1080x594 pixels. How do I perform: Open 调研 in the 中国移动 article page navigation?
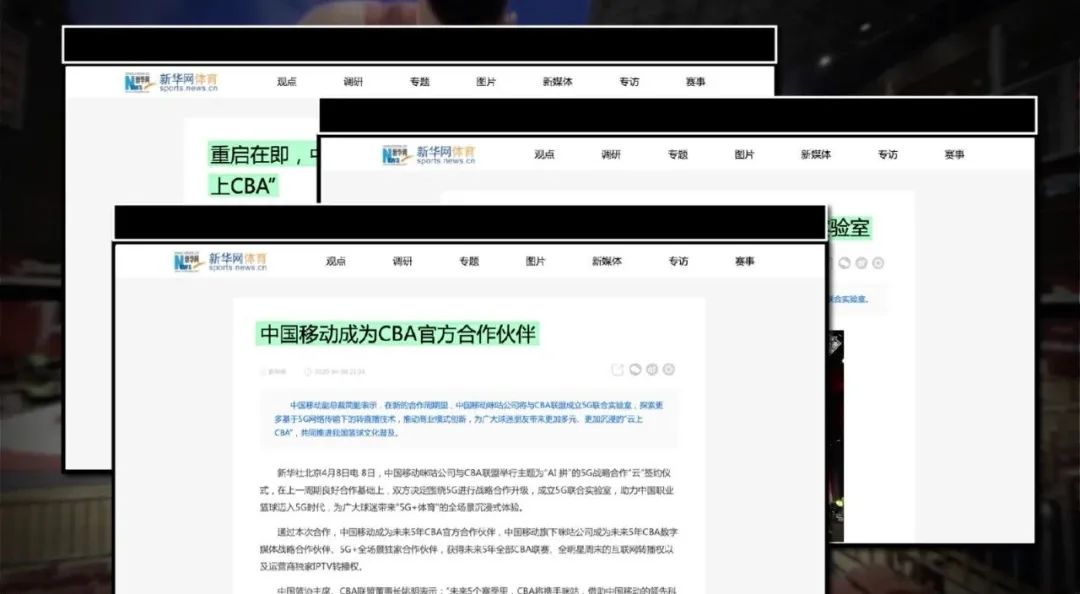402,262
